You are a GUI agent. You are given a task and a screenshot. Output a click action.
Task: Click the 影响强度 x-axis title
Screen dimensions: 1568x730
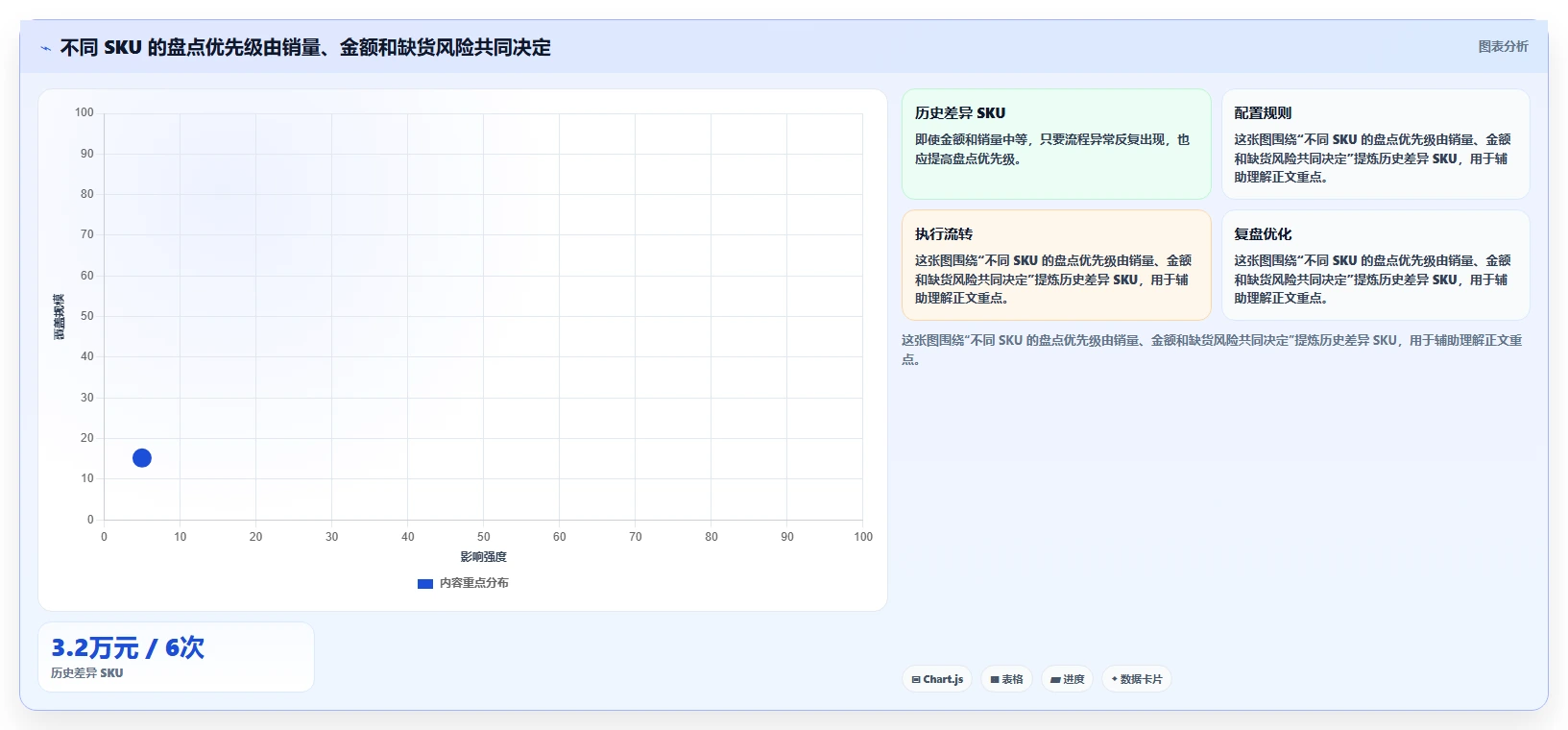483,557
